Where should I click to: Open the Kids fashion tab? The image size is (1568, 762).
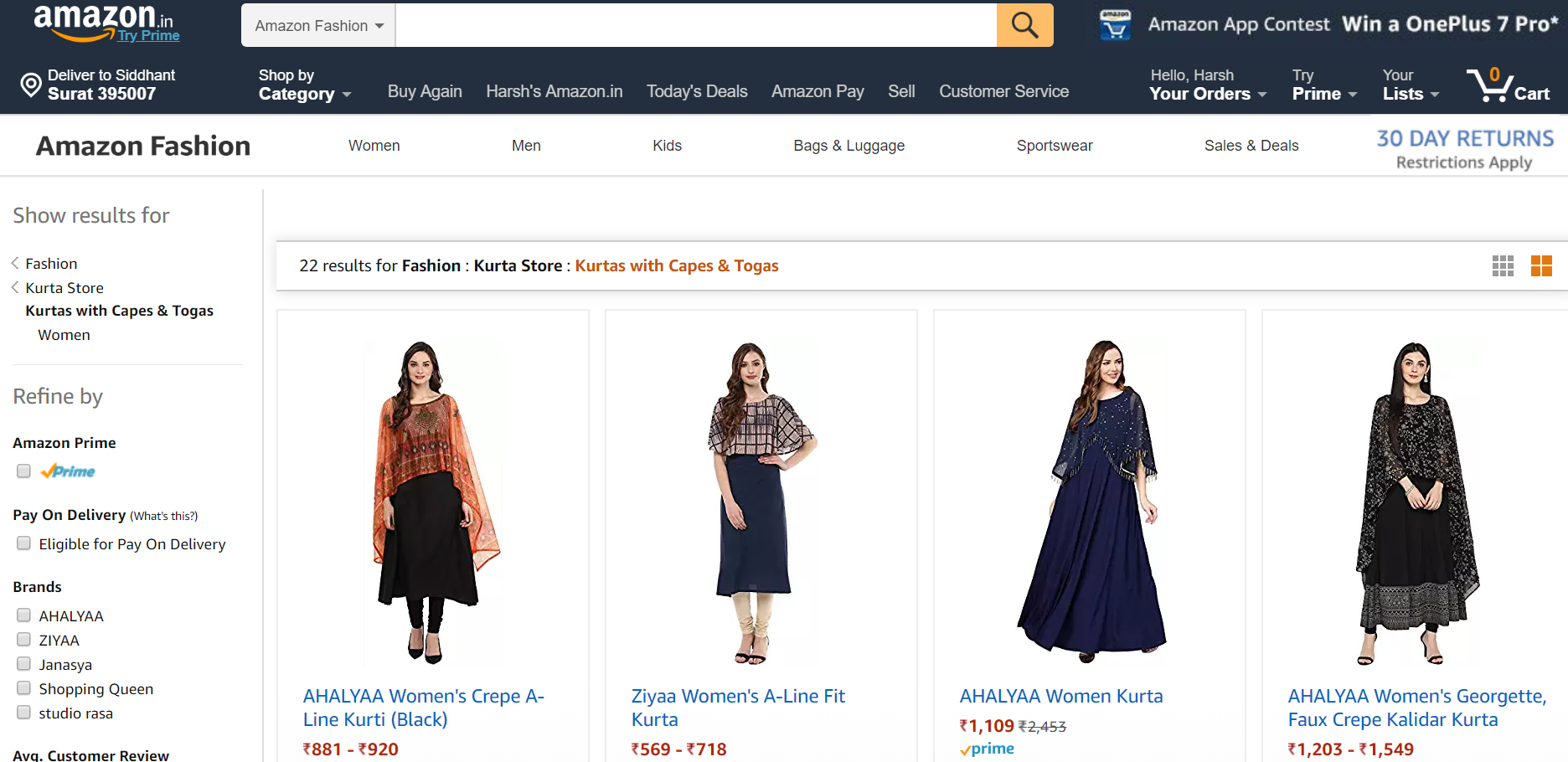coord(668,146)
